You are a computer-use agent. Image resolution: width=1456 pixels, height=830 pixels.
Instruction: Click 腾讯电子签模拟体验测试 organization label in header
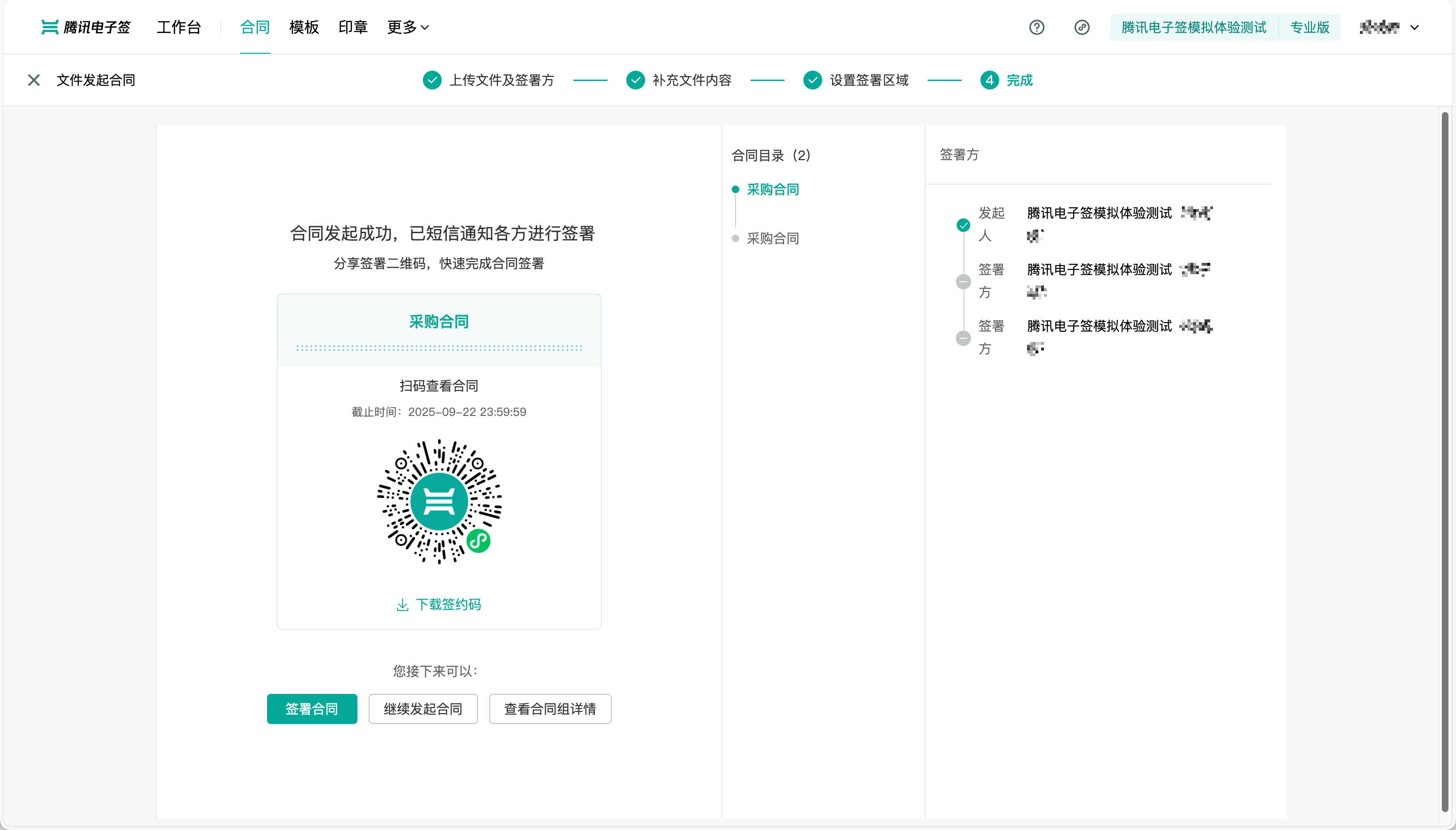pyautogui.click(x=1193, y=27)
